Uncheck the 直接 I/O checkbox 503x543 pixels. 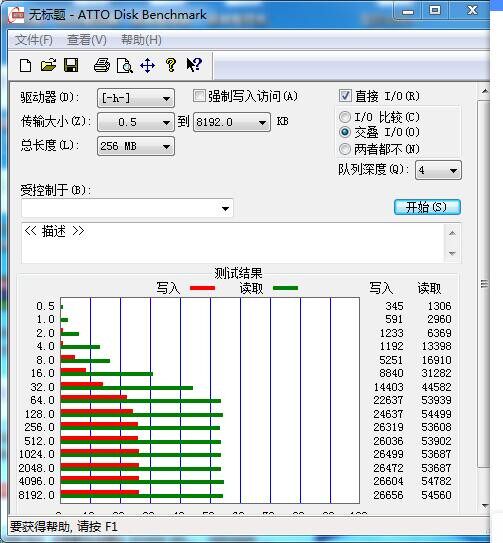click(345, 96)
